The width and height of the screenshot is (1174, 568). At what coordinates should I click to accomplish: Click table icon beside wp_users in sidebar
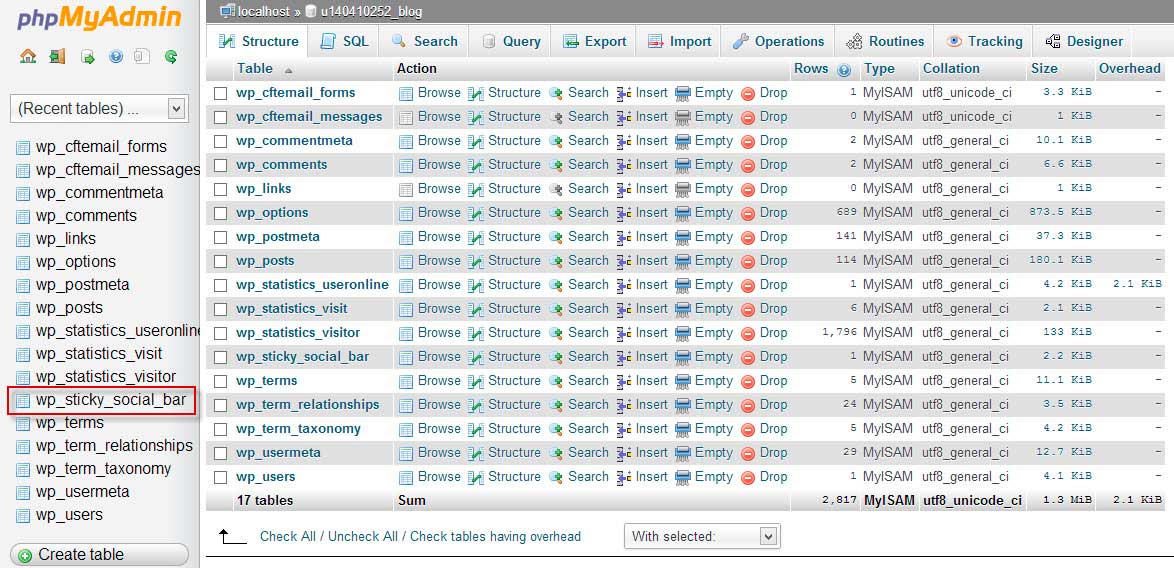(x=23, y=516)
